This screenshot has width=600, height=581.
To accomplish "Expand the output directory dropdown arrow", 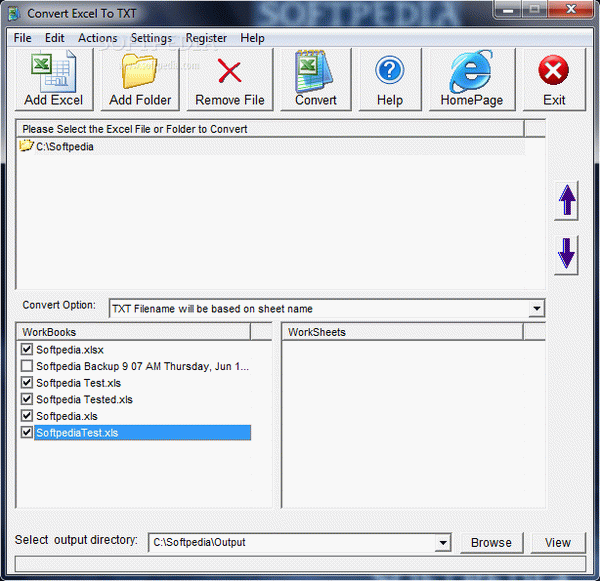I will (443, 543).
